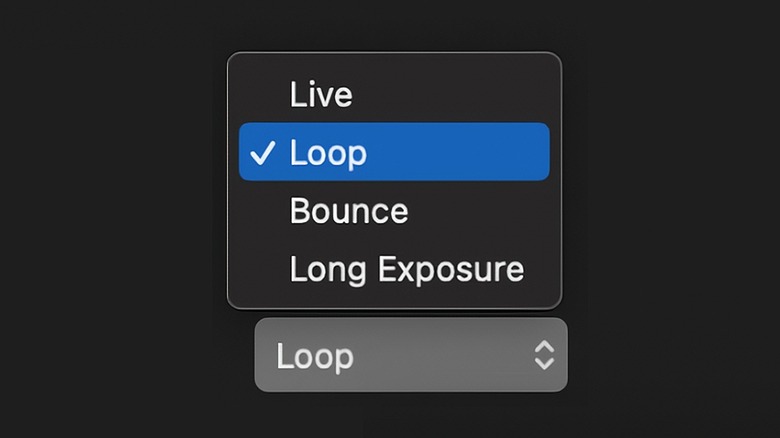
Task: Click the Loop label in the gray selector
Action: [314, 356]
